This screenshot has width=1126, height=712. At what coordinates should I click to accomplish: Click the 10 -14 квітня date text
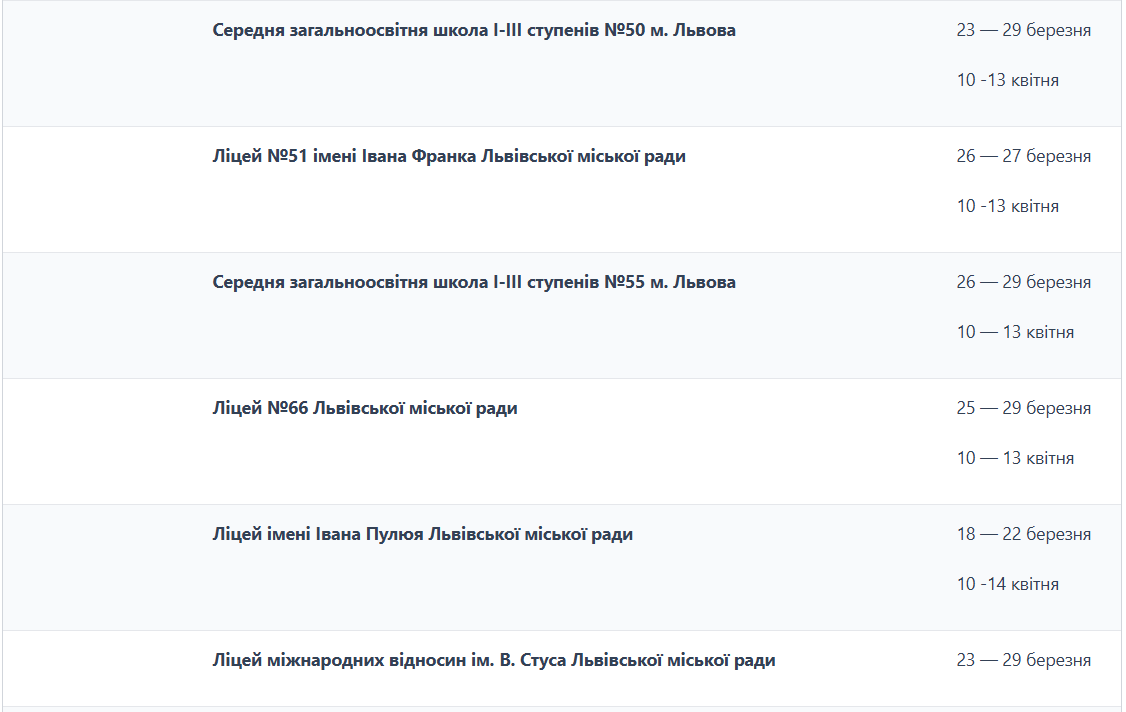1007,584
